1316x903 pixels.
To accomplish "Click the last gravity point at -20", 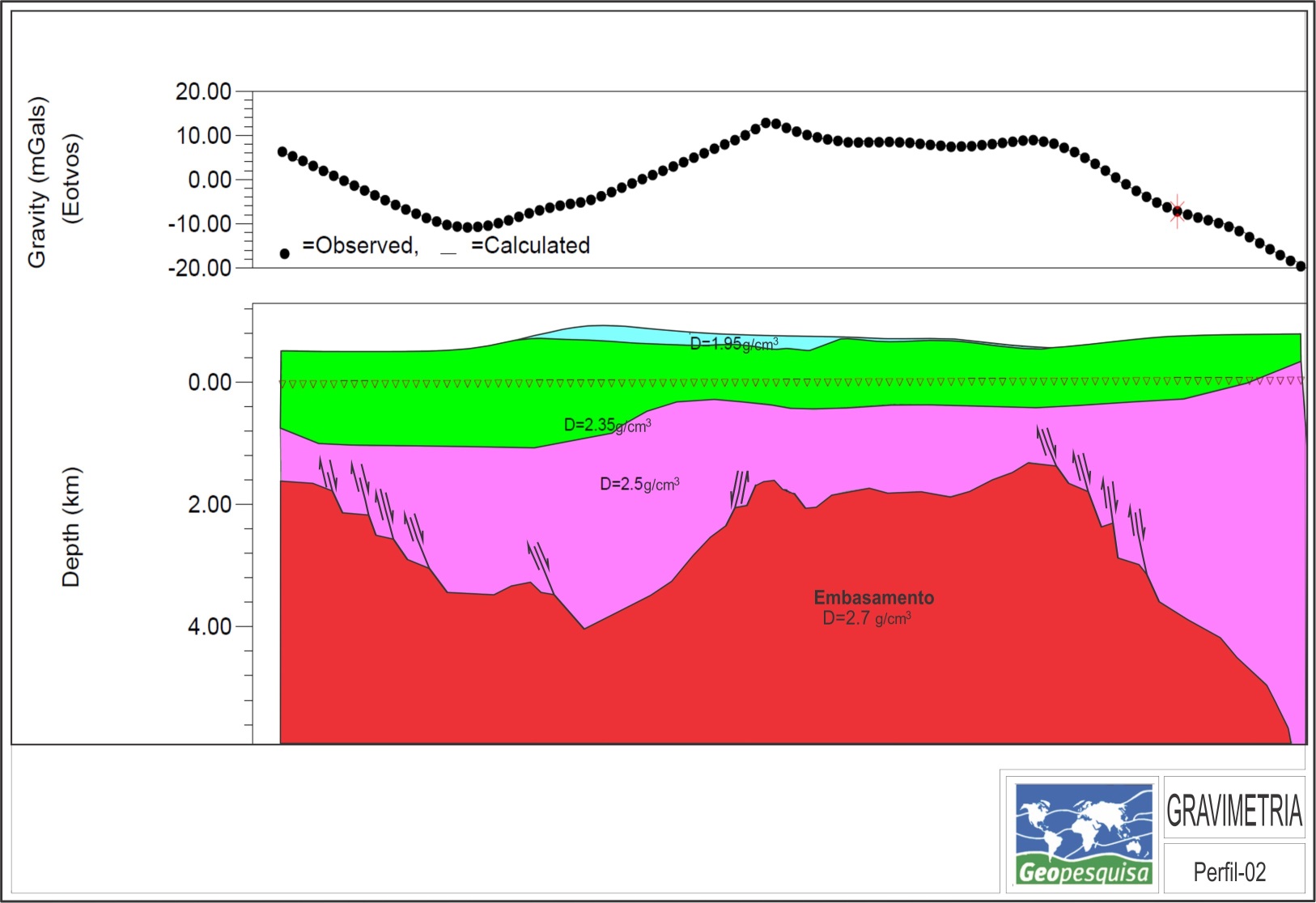I will pyautogui.click(x=1301, y=266).
